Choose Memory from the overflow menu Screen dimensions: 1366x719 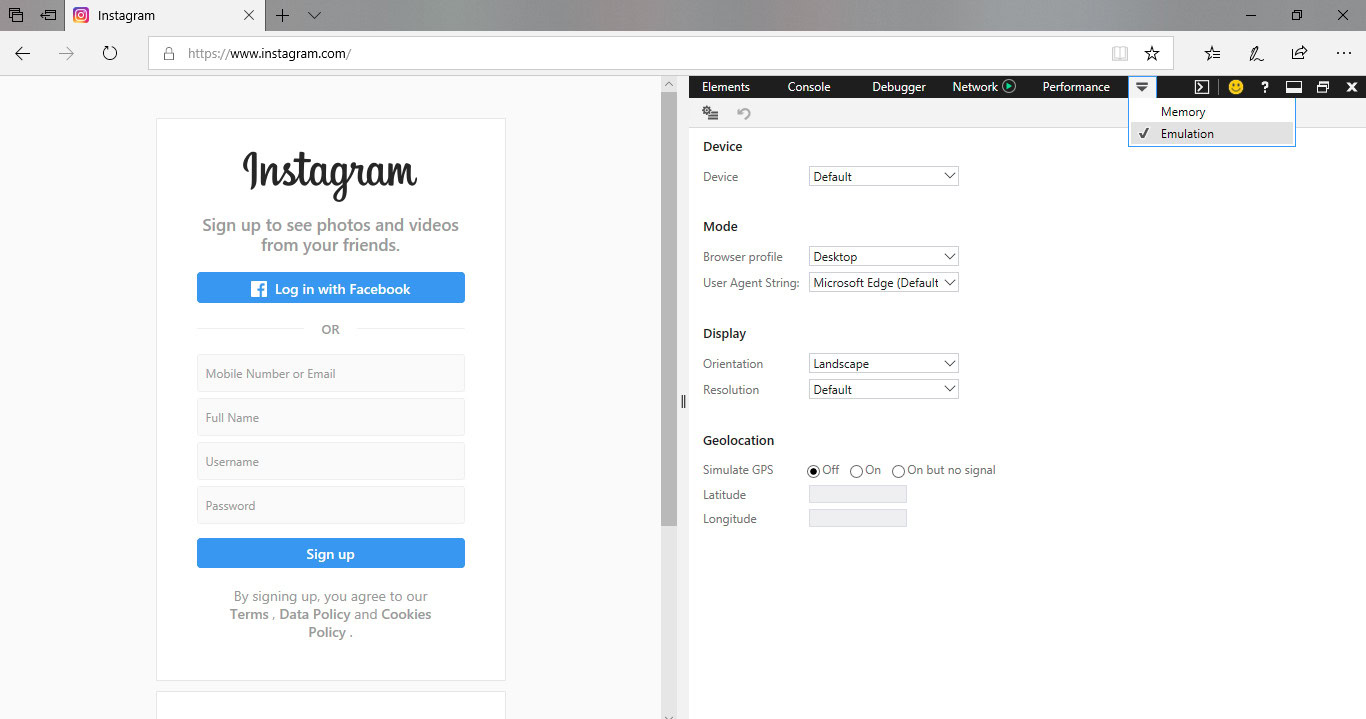[1183, 112]
